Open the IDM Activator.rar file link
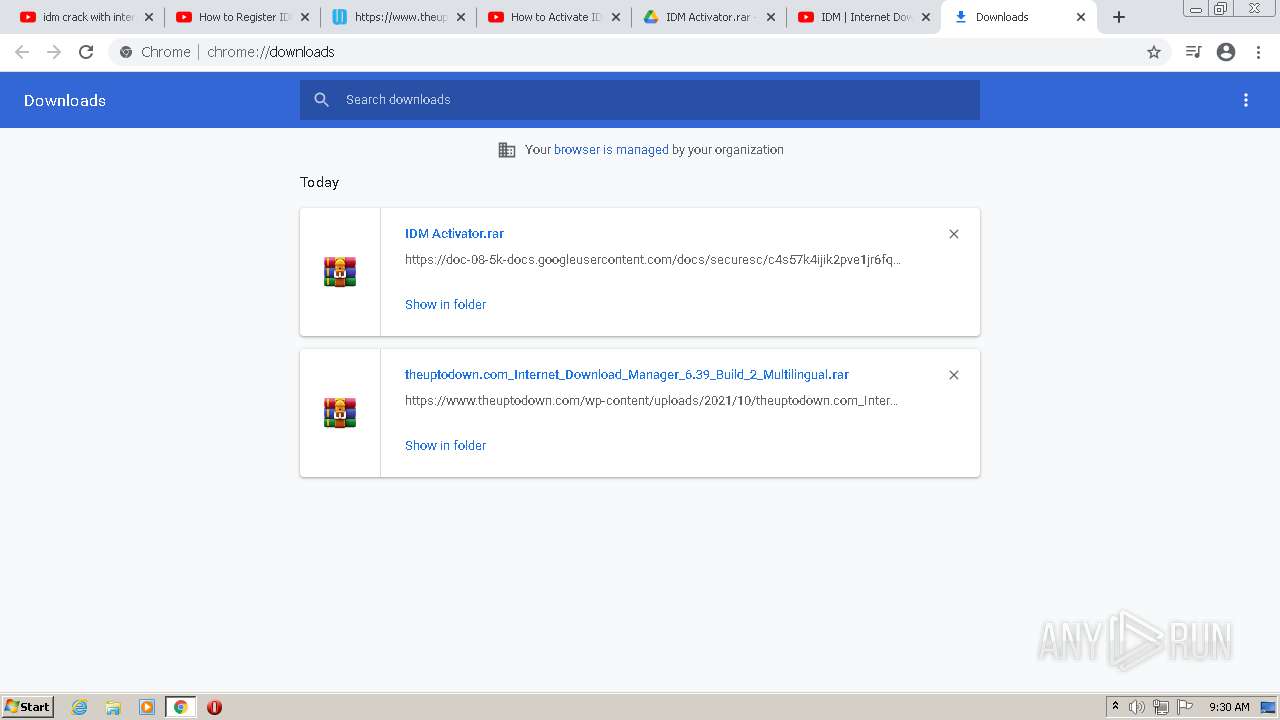The image size is (1280, 720). tap(454, 234)
